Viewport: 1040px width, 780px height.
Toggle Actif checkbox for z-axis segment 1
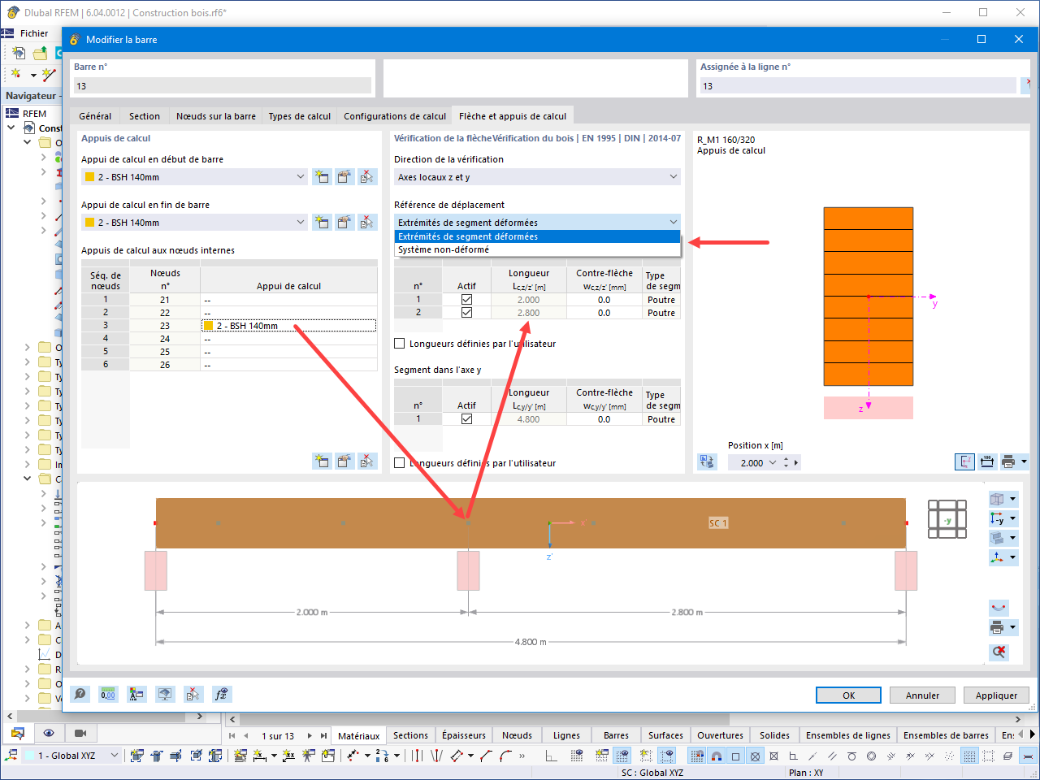coord(466,300)
